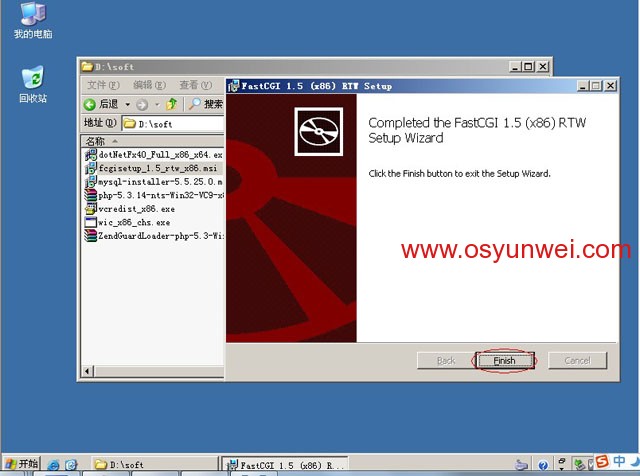The width and height of the screenshot is (640, 476).
Task: Open the 查看(V) menu
Action: pyautogui.click(x=196, y=85)
